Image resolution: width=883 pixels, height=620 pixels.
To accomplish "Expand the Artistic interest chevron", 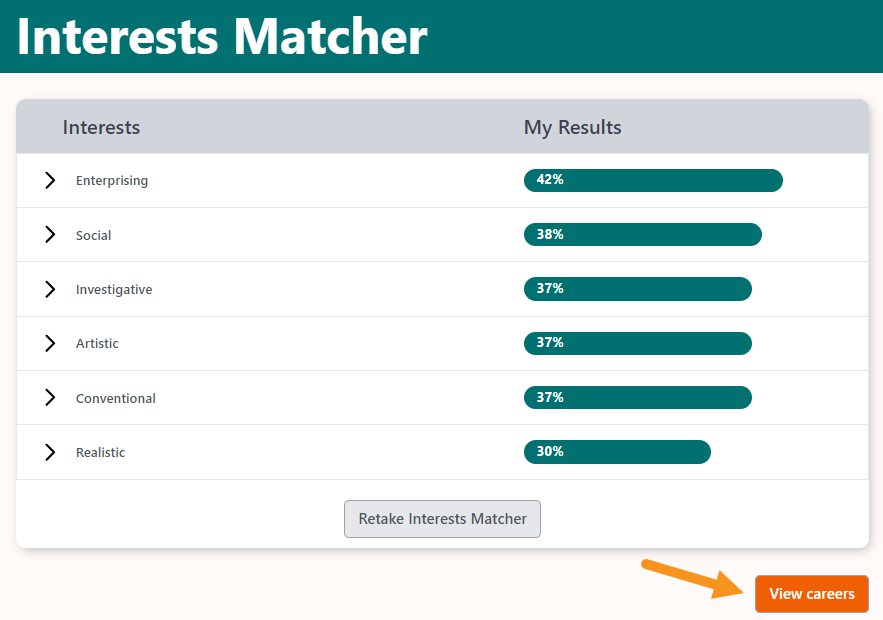I will click(50, 343).
